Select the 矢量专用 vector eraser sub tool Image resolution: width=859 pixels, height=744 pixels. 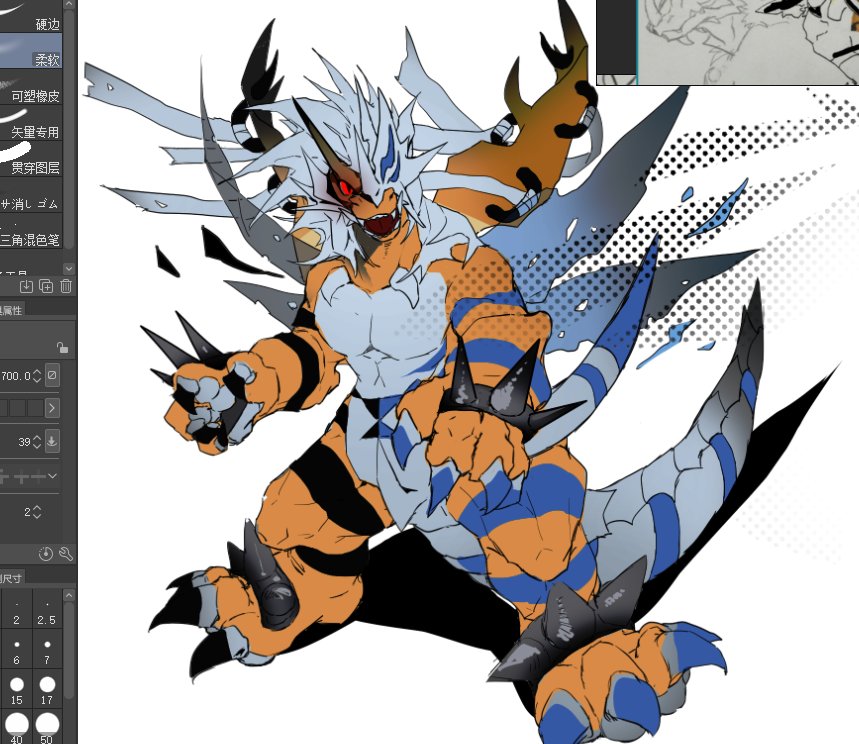(x=31, y=123)
